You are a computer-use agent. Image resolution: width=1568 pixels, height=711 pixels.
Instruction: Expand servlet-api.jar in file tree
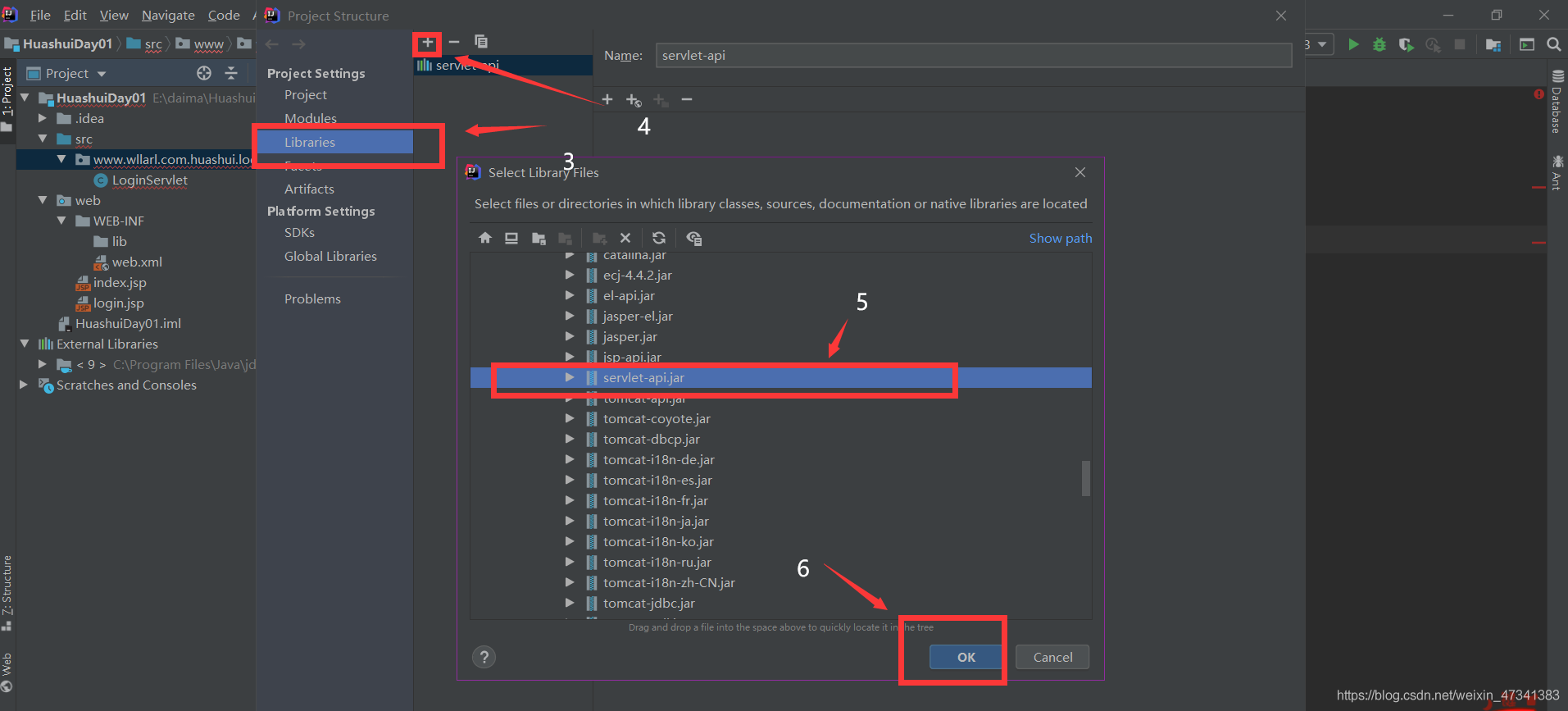click(x=570, y=377)
